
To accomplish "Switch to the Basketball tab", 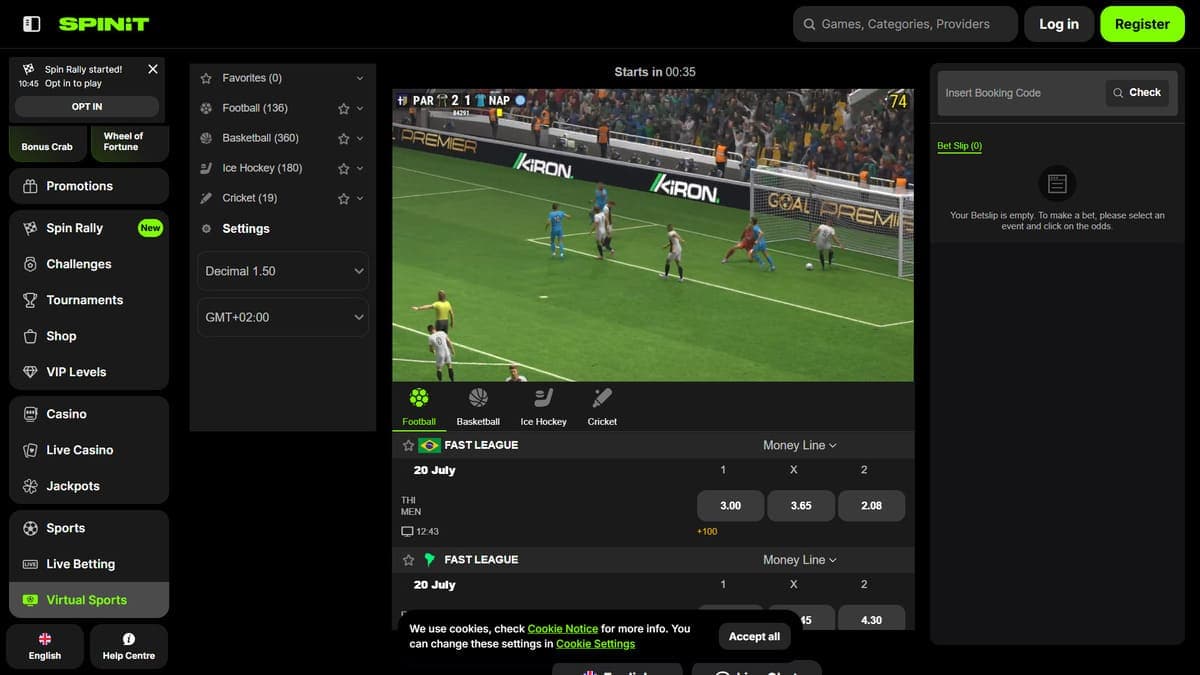I will [478, 407].
